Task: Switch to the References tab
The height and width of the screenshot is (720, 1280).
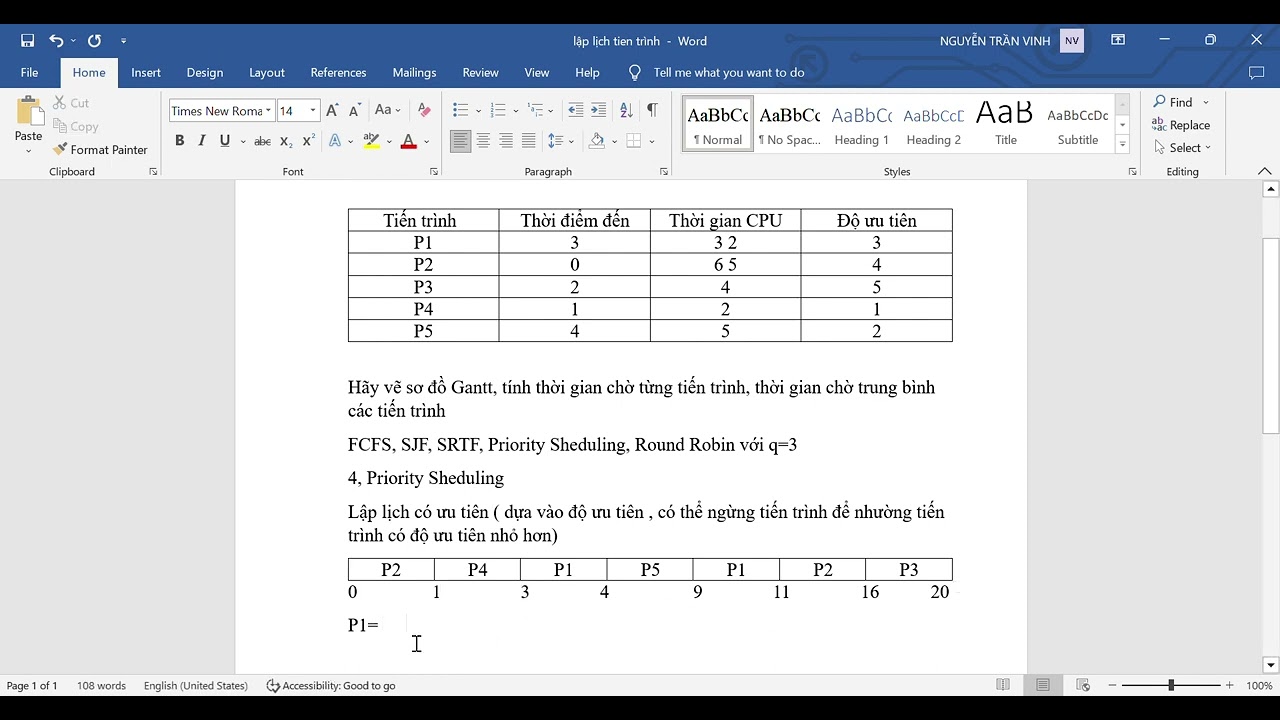Action: [339, 73]
